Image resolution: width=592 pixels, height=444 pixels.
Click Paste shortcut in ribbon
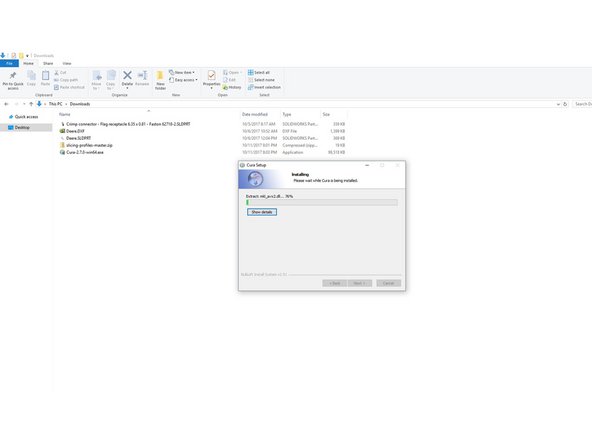click(x=69, y=87)
